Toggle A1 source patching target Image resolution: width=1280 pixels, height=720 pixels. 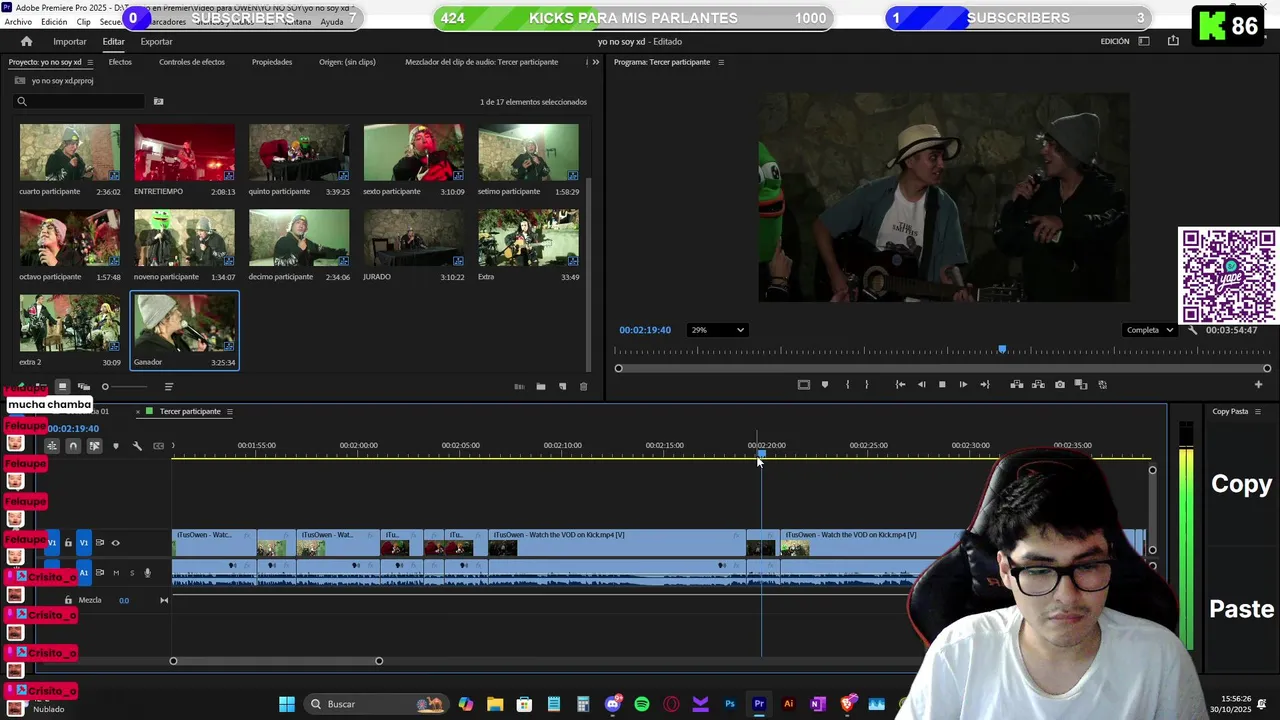[84, 573]
